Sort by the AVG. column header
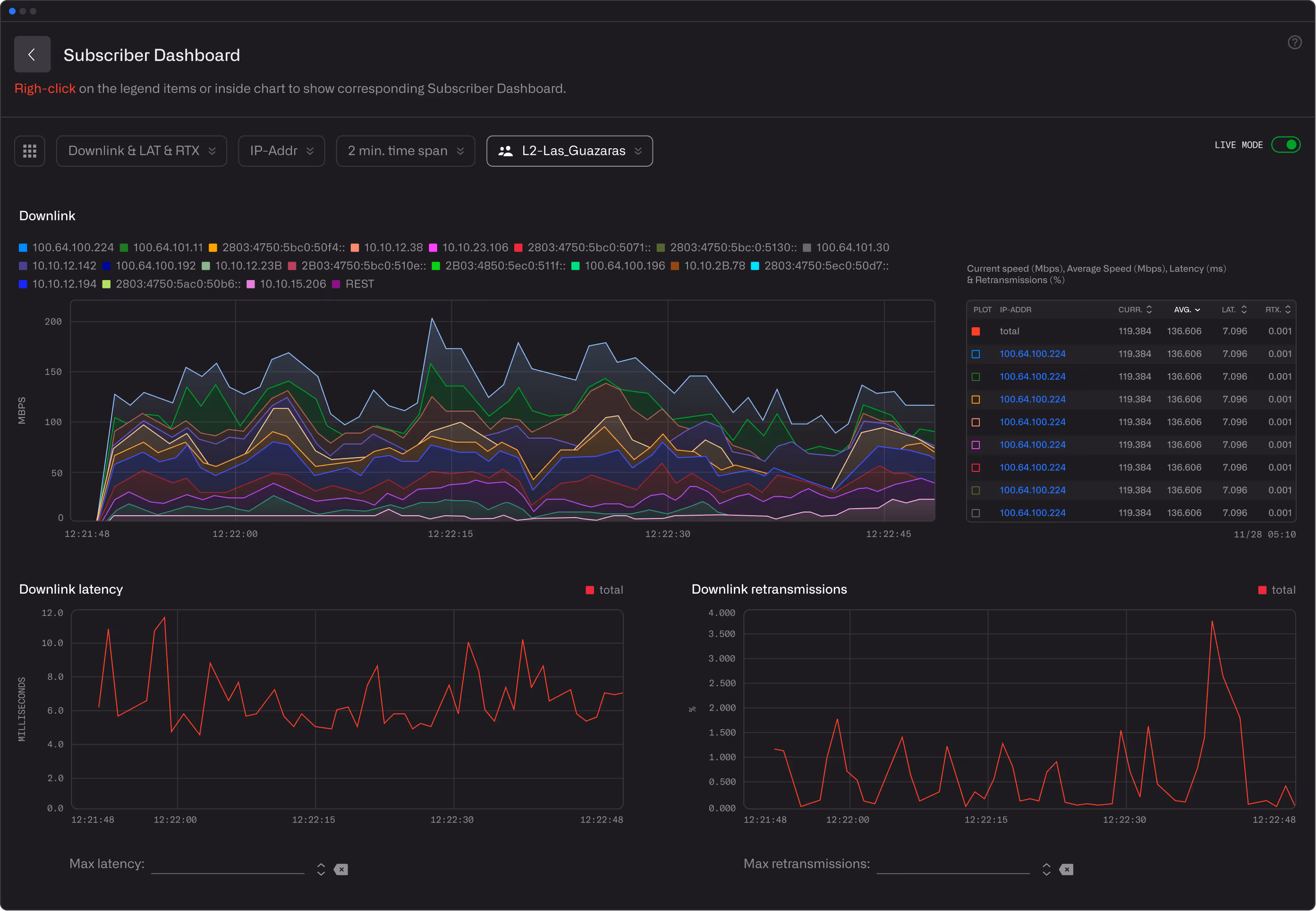The image size is (1316, 911). coord(1187,309)
